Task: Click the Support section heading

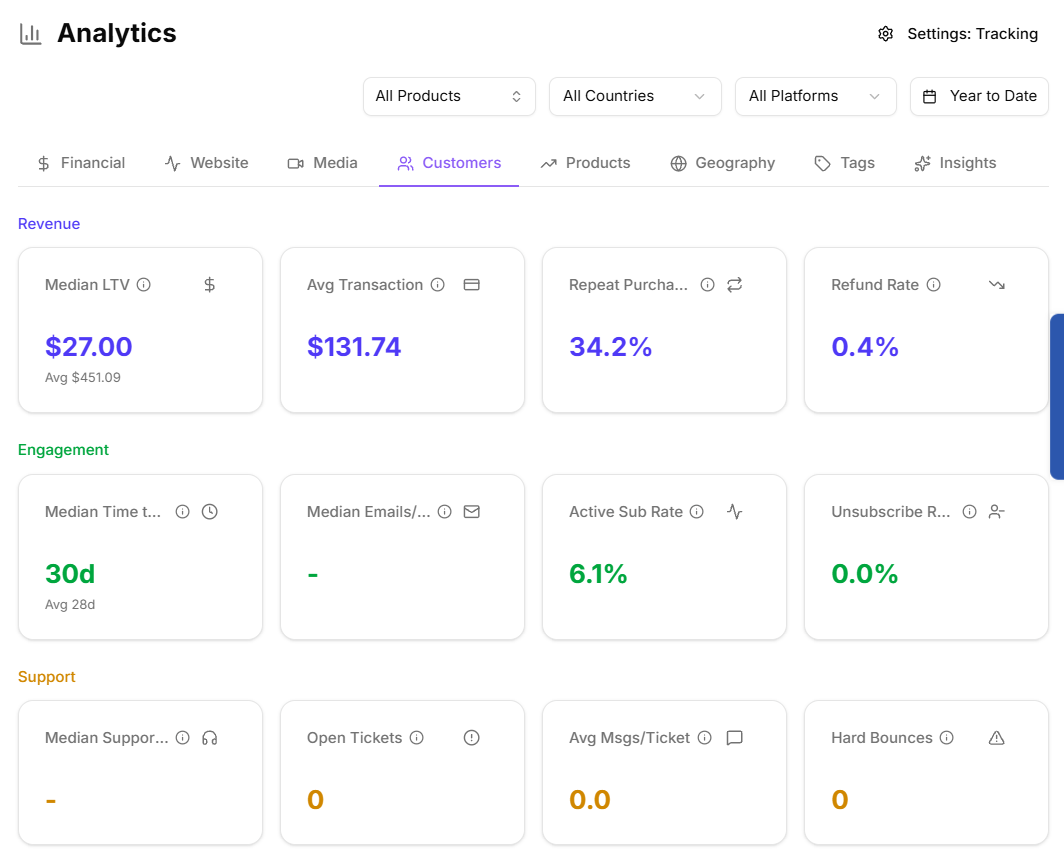Action: tap(47, 677)
